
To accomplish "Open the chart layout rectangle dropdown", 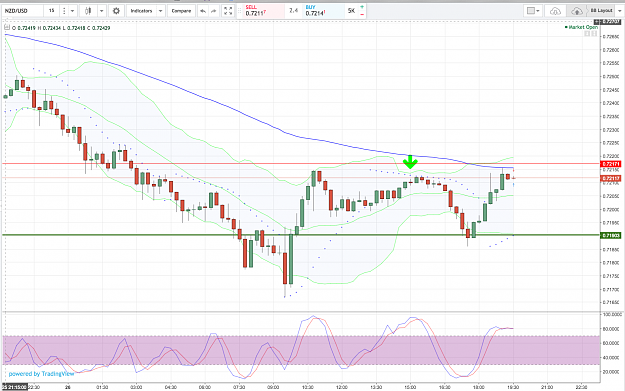I will (533, 11).
